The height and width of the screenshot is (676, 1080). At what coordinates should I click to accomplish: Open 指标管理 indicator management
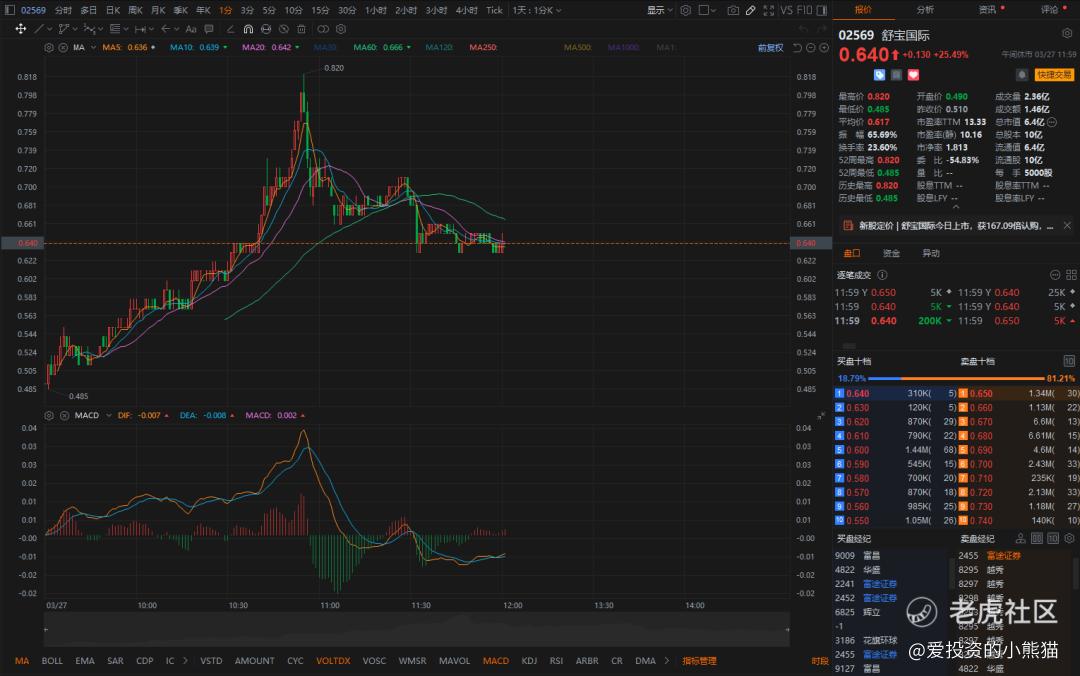(x=699, y=661)
